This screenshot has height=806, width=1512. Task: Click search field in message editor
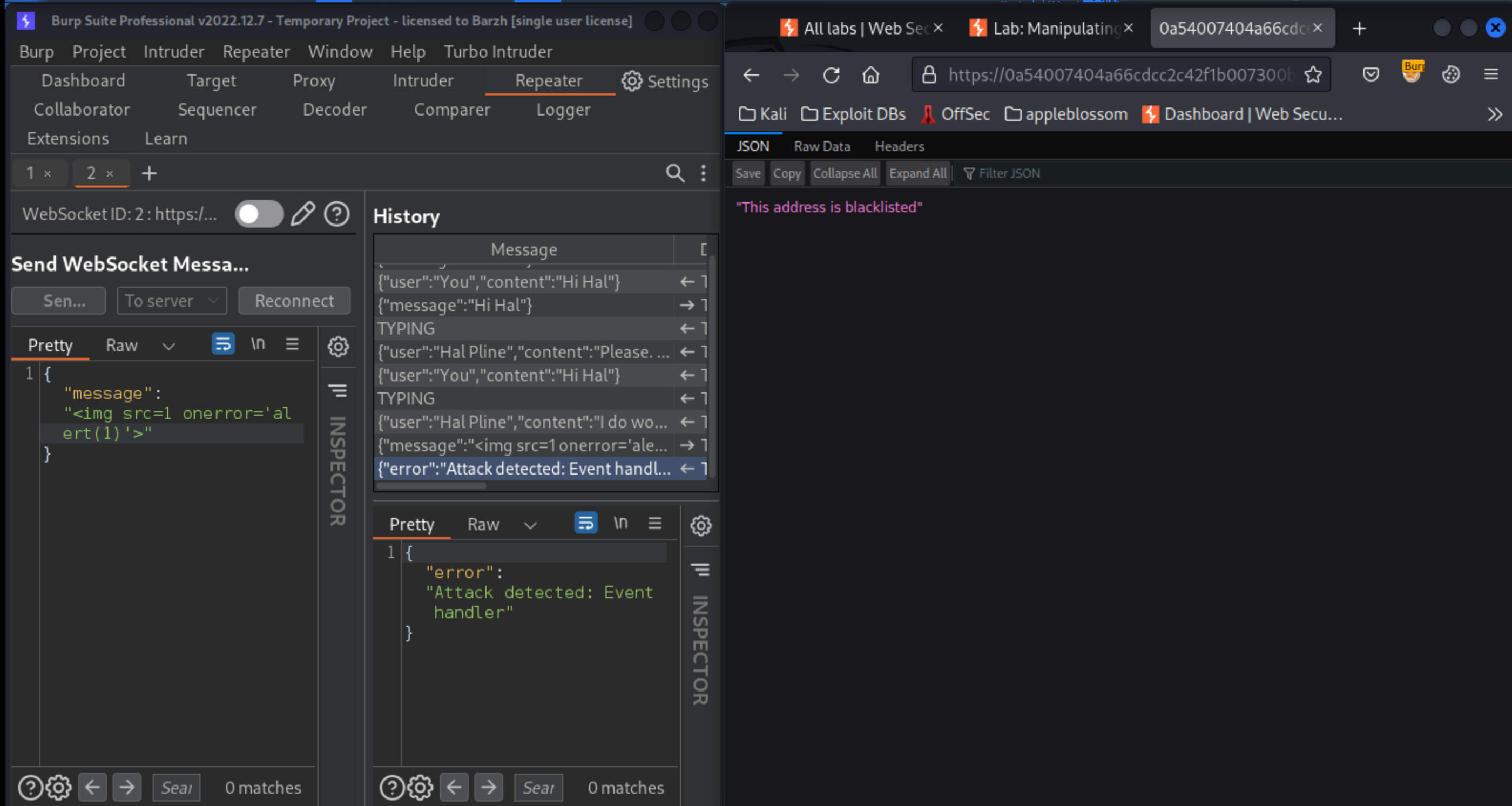click(x=177, y=787)
